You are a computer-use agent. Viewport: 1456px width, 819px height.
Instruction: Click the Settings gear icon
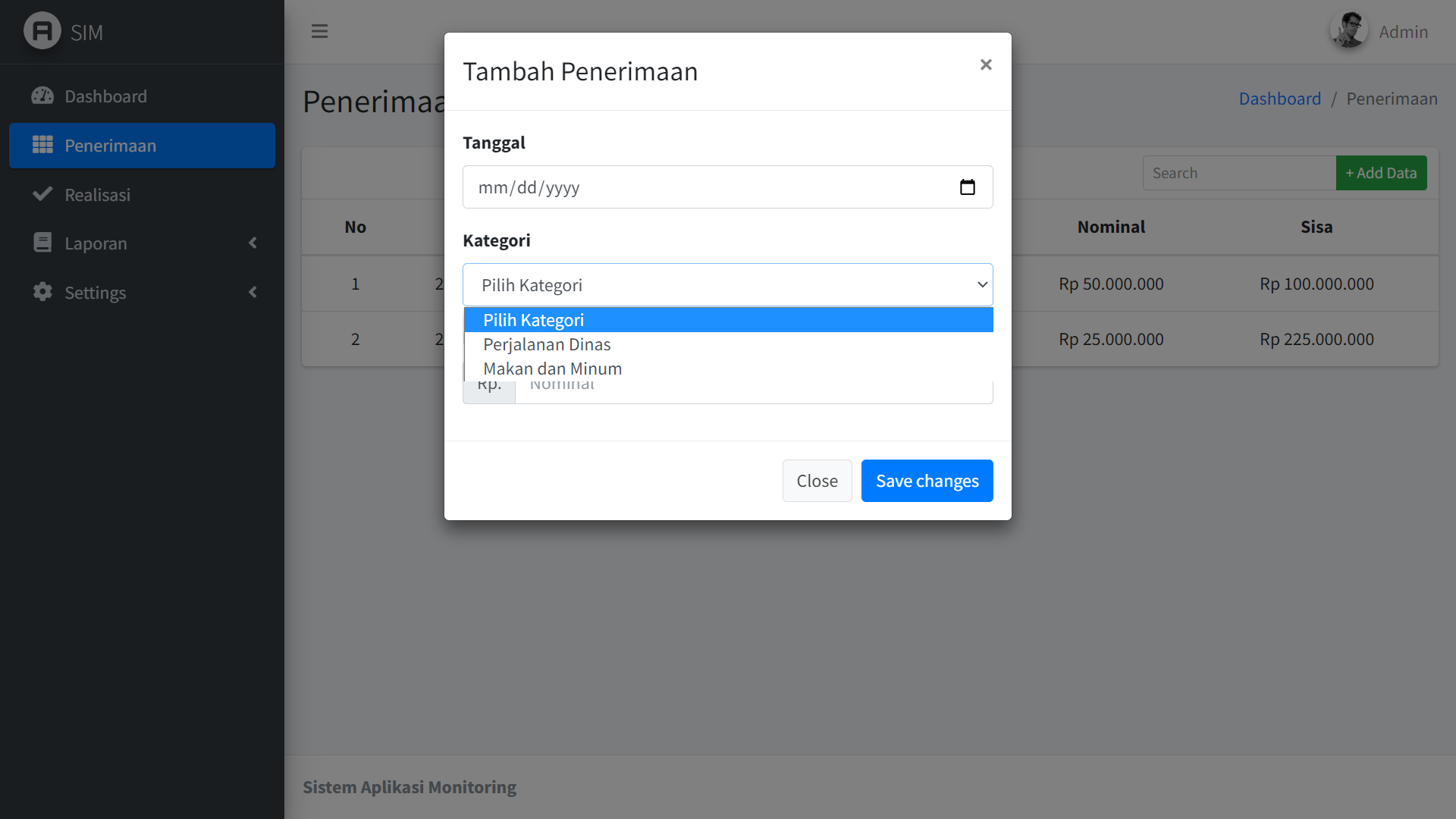pyautogui.click(x=42, y=292)
